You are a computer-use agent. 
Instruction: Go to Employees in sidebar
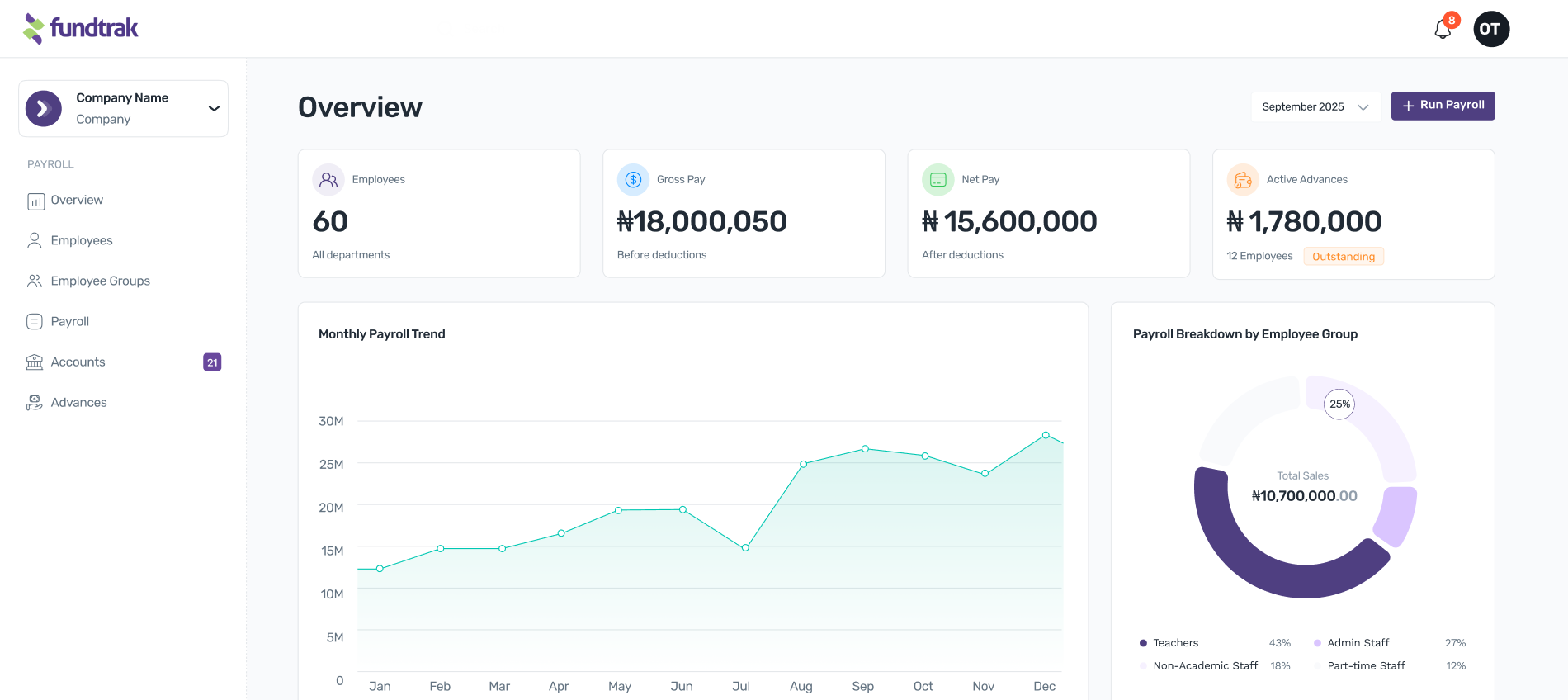81,240
